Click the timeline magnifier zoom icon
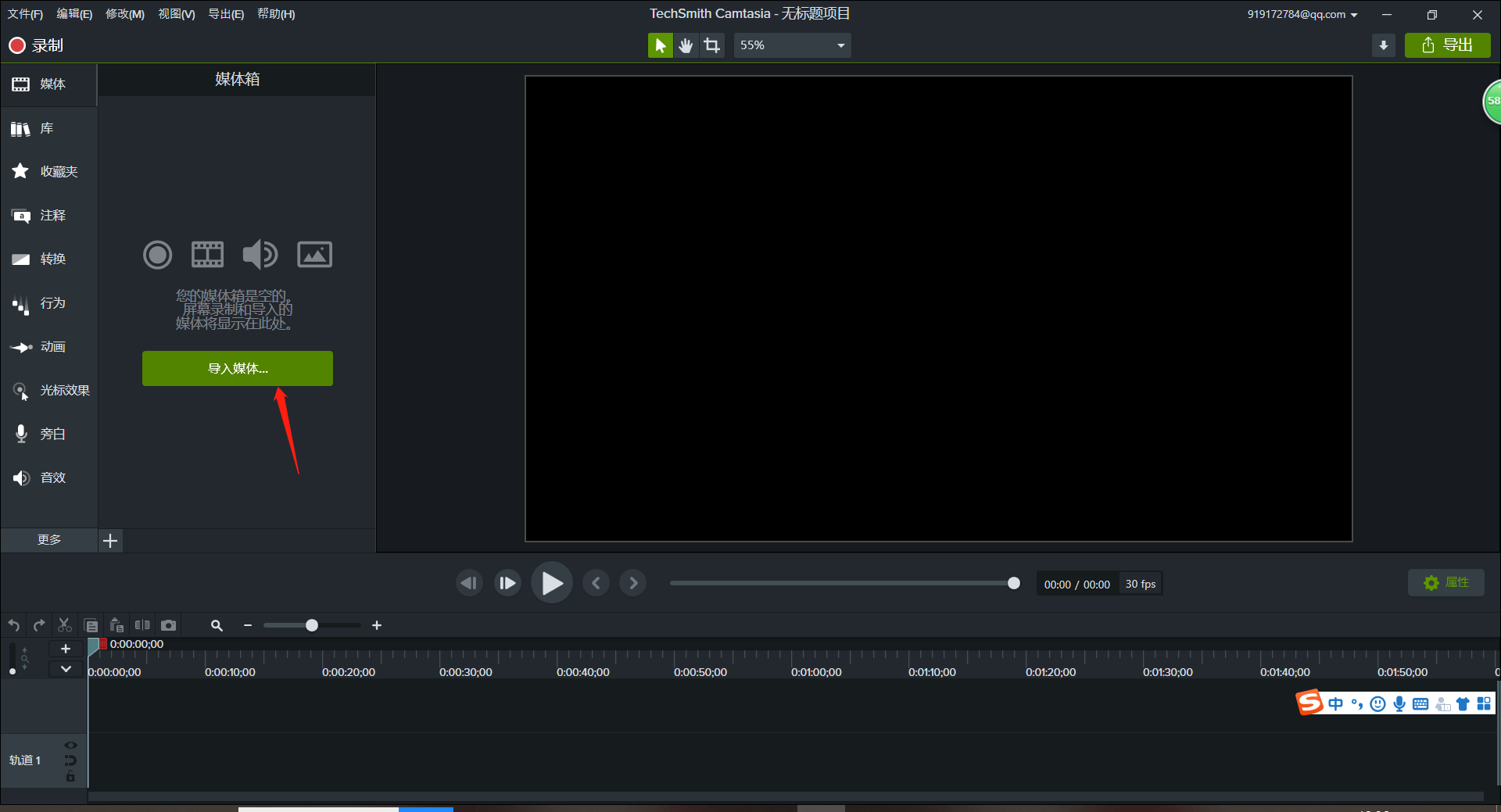The image size is (1501, 812). (x=217, y=625)
